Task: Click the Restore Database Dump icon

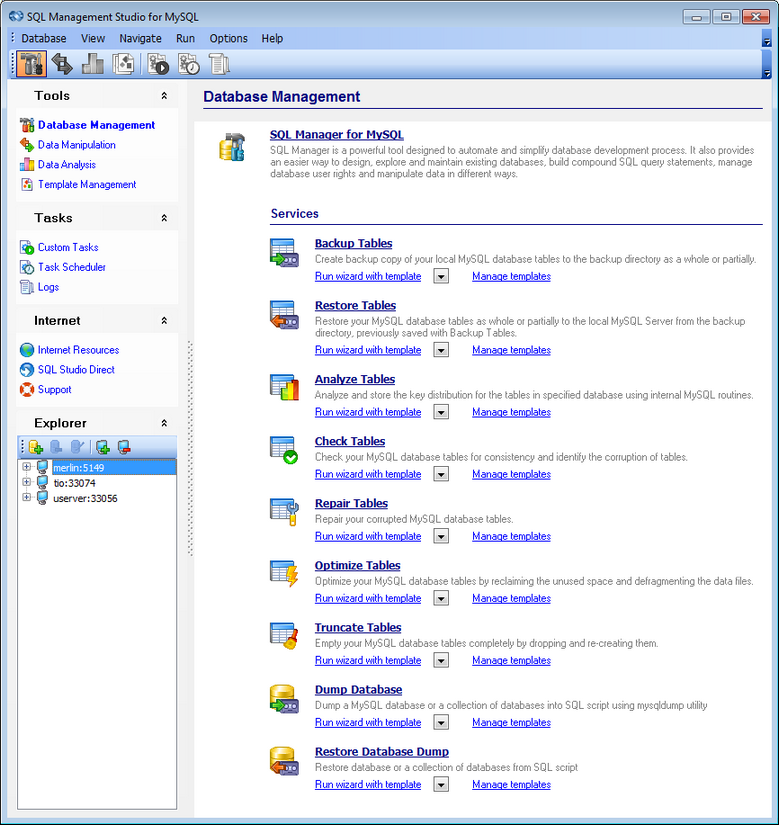Action: (x=284, y=761)
